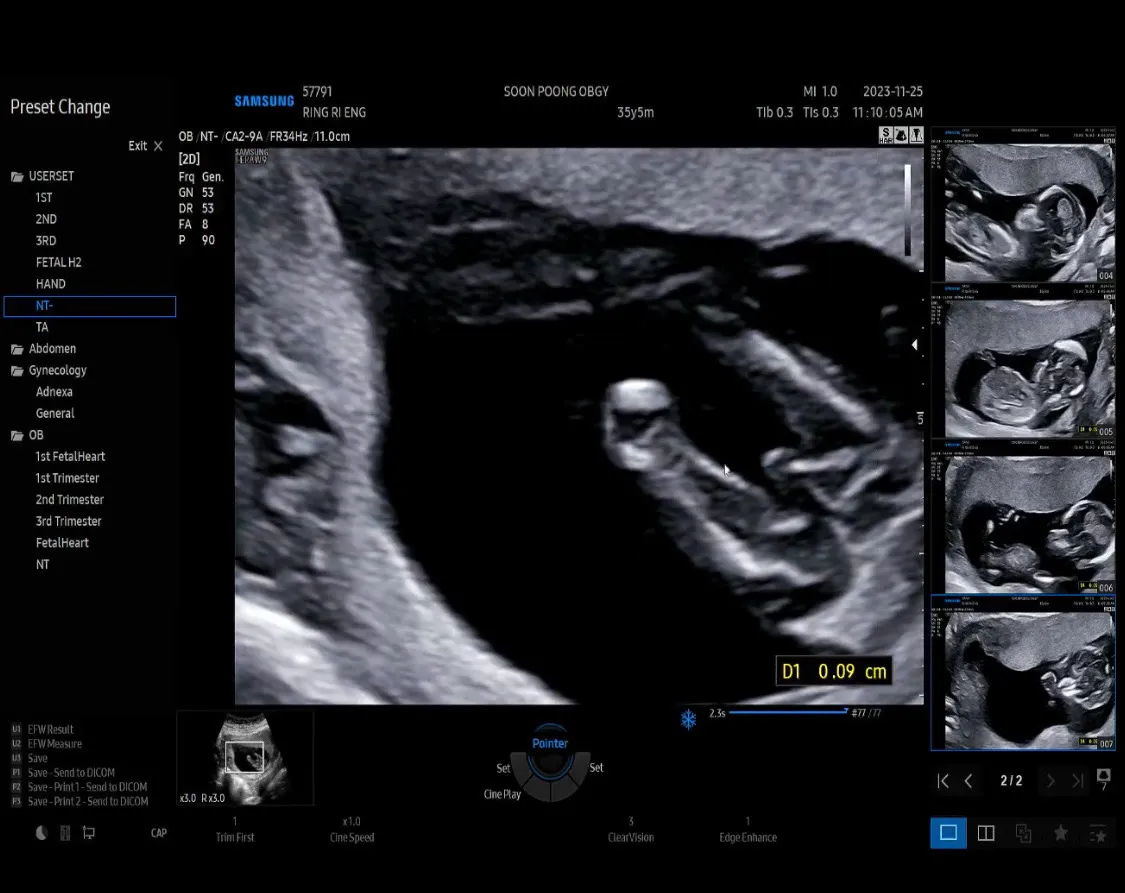
Task: Click the grayscale map bar
Action: point(908,209)
